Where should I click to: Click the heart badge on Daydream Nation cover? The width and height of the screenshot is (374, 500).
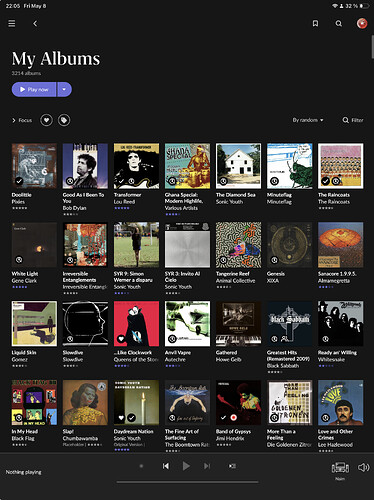(x=121, y=418)
